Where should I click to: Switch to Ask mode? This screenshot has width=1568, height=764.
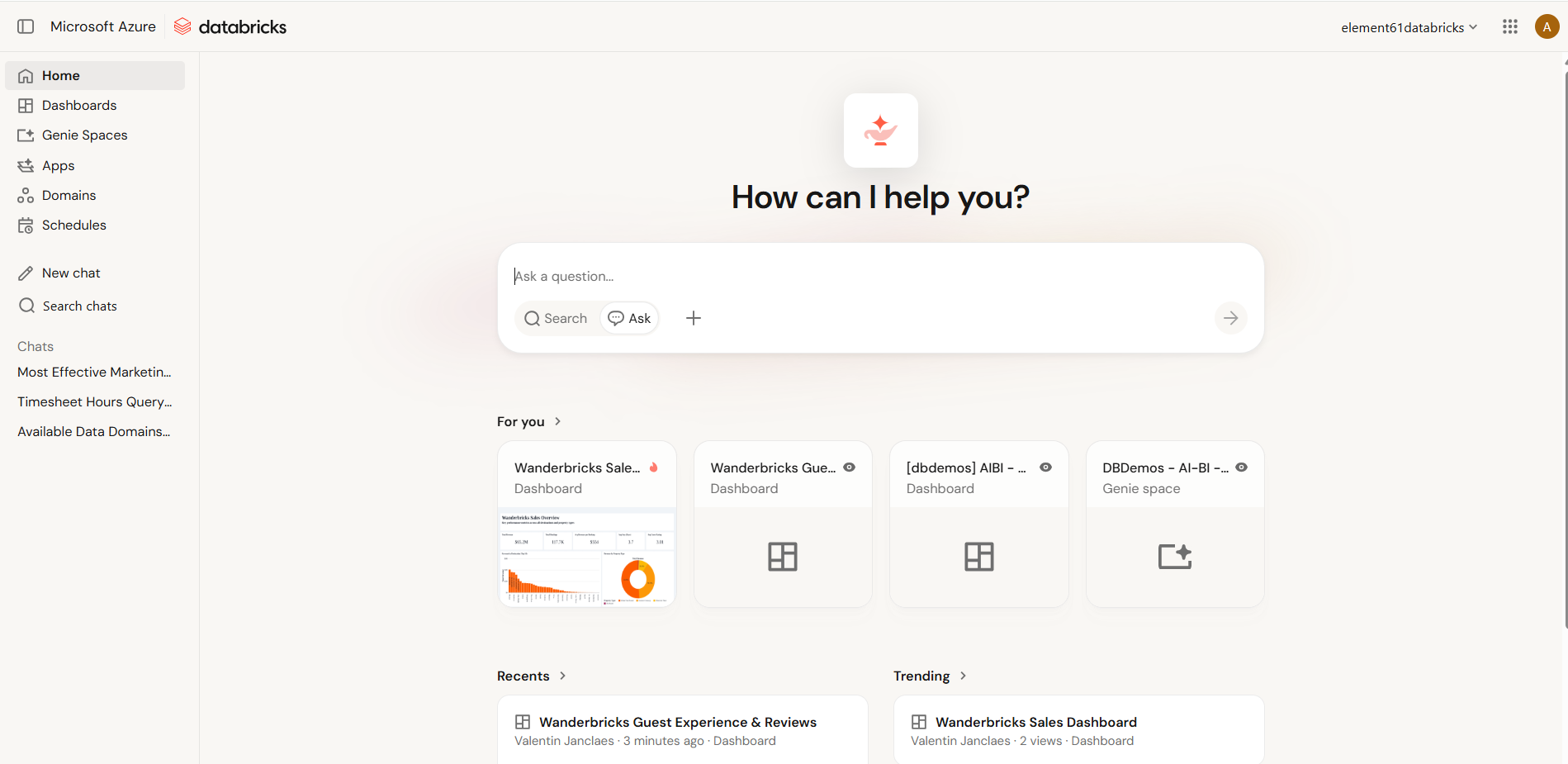coord(629,318)
